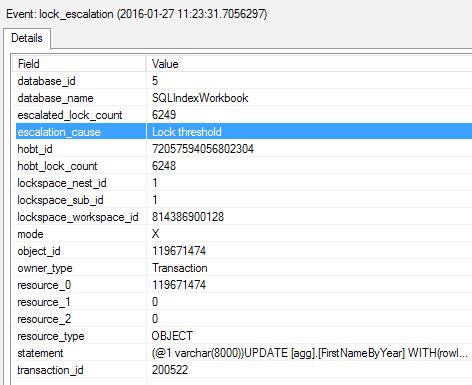Click the Value column header
The height and width of the screenshot is (385, 472).
coord(309,64)
